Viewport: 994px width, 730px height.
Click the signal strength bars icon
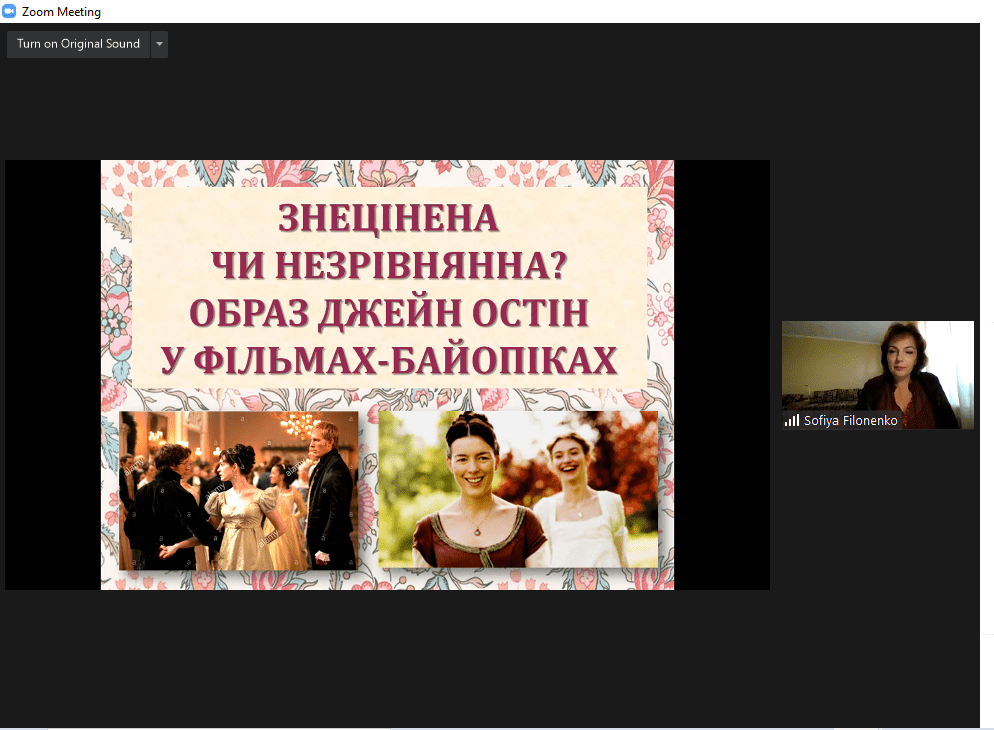[792, 421]
